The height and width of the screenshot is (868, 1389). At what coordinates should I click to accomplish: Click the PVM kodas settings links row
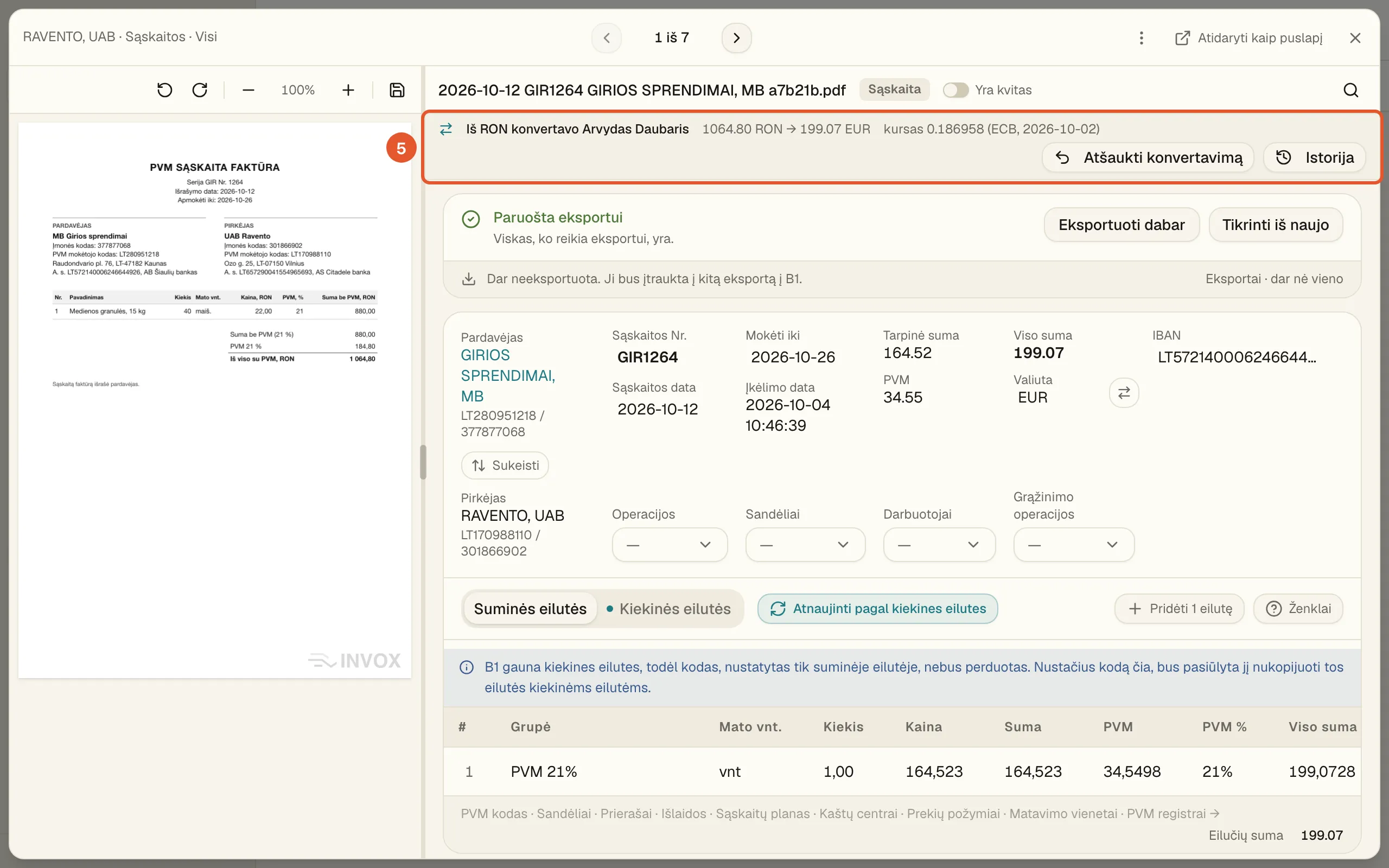pos(840,813)
